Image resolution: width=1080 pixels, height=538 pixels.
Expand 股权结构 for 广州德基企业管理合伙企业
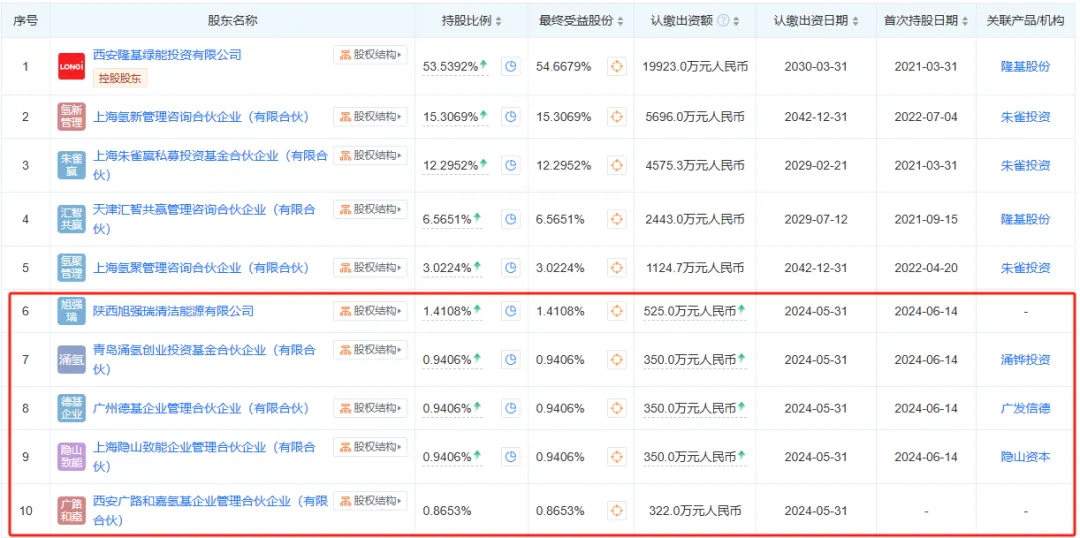[x=370, y=408]
